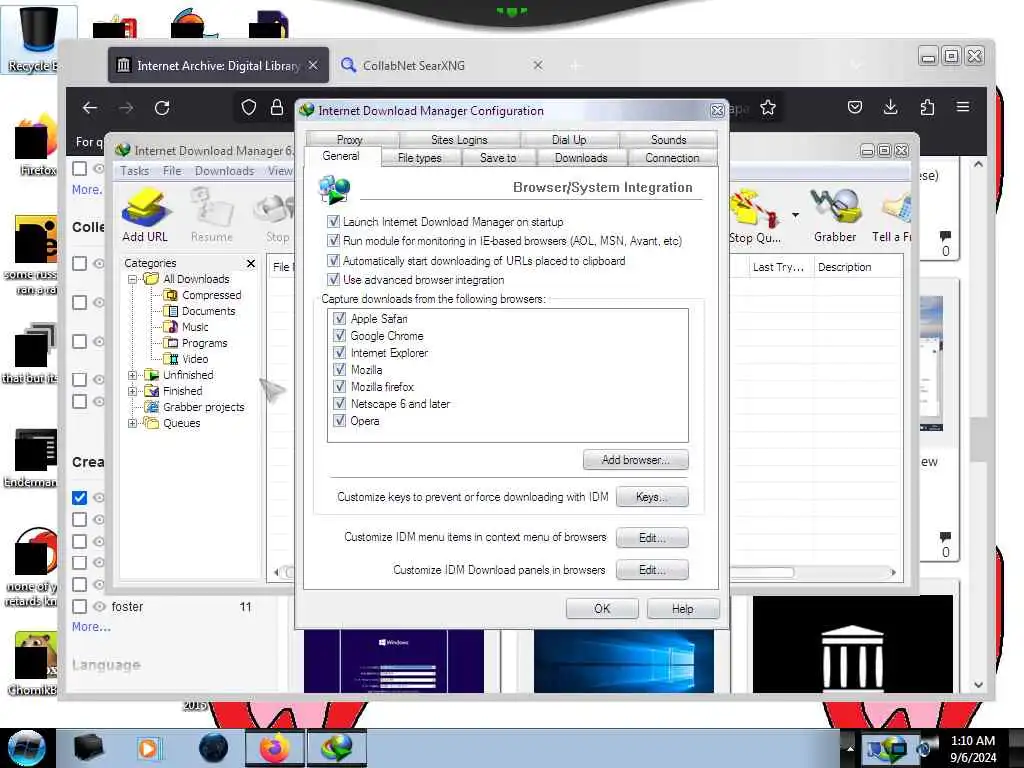Open Stop Queue dropdown arrow
Viewport: 1024px width, 768px height.
(x=795, y=216)
